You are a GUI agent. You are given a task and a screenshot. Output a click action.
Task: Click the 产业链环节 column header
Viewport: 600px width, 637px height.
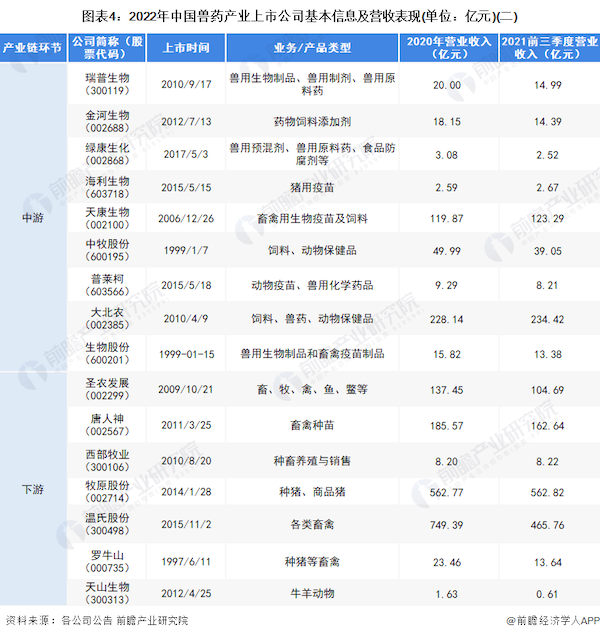pos(33,48)
